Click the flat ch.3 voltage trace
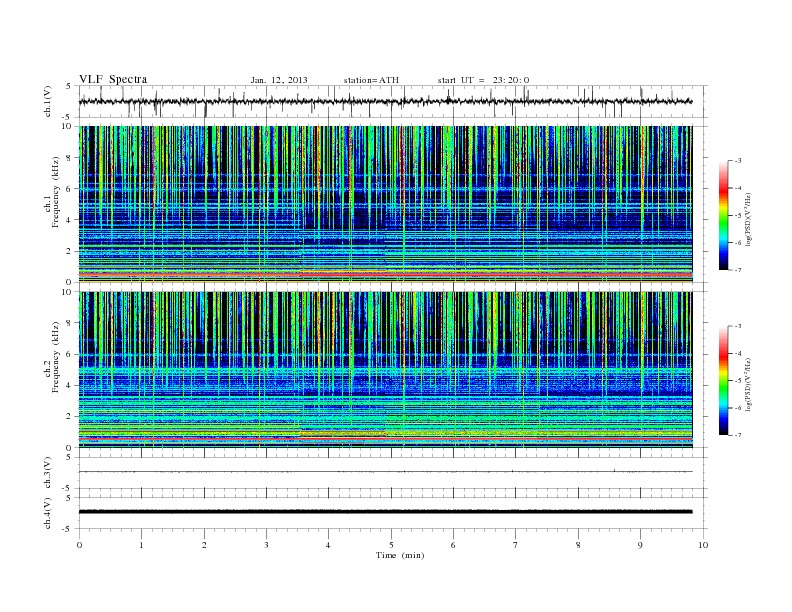 (385, 472)
